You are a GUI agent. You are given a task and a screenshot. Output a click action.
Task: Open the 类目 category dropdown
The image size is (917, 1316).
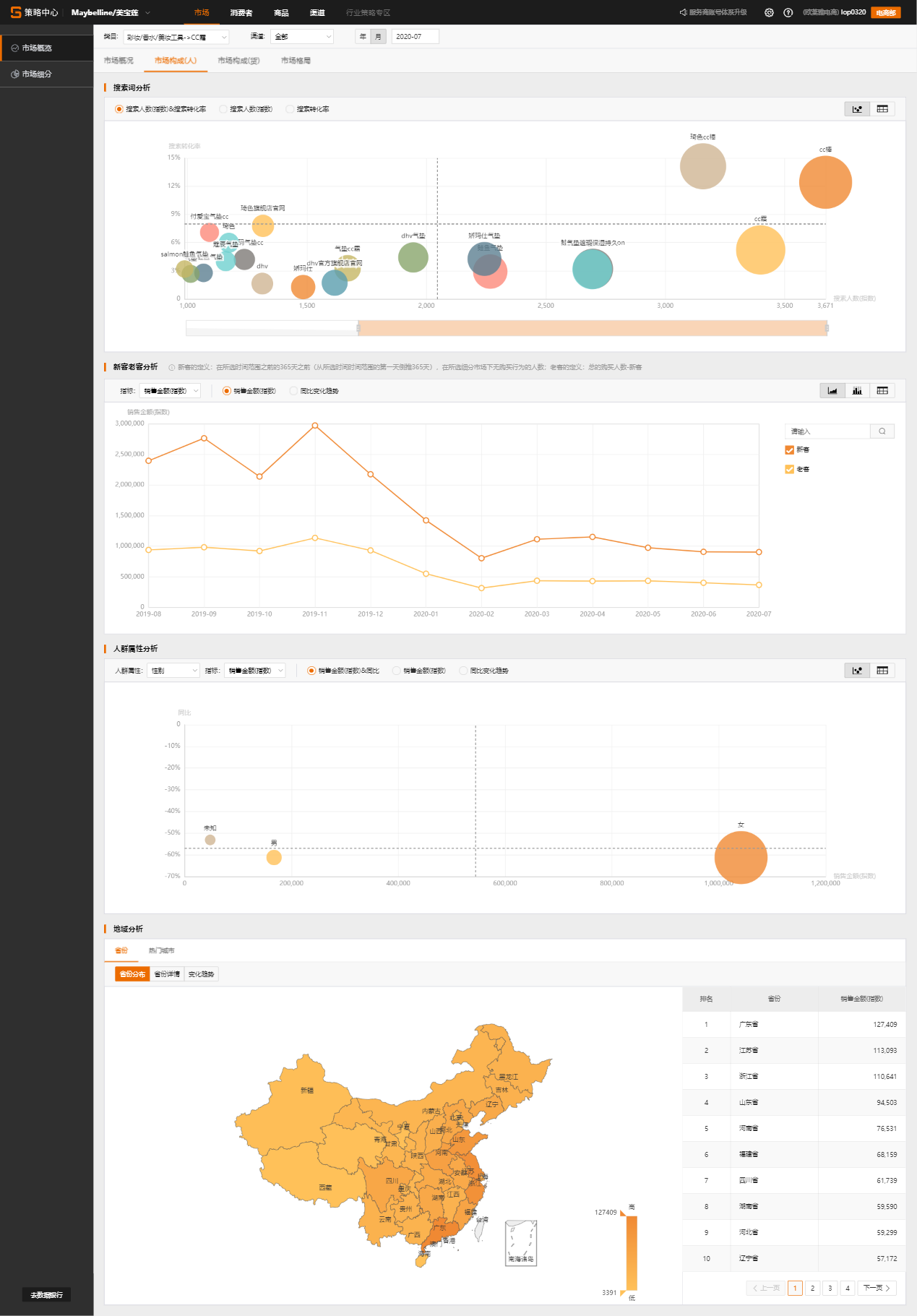pyautogui.click(x=176, y=37)
